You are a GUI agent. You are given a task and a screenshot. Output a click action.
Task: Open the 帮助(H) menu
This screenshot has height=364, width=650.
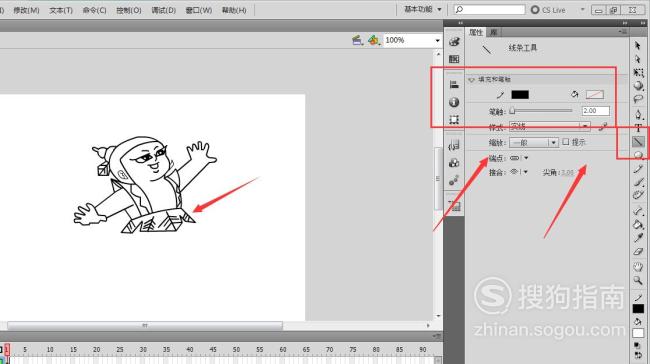(234, 10)
